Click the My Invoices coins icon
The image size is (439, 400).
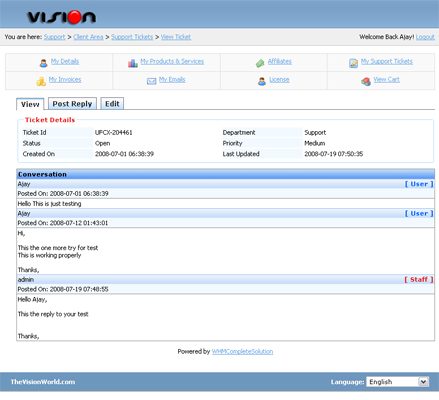tap(41, 81)
